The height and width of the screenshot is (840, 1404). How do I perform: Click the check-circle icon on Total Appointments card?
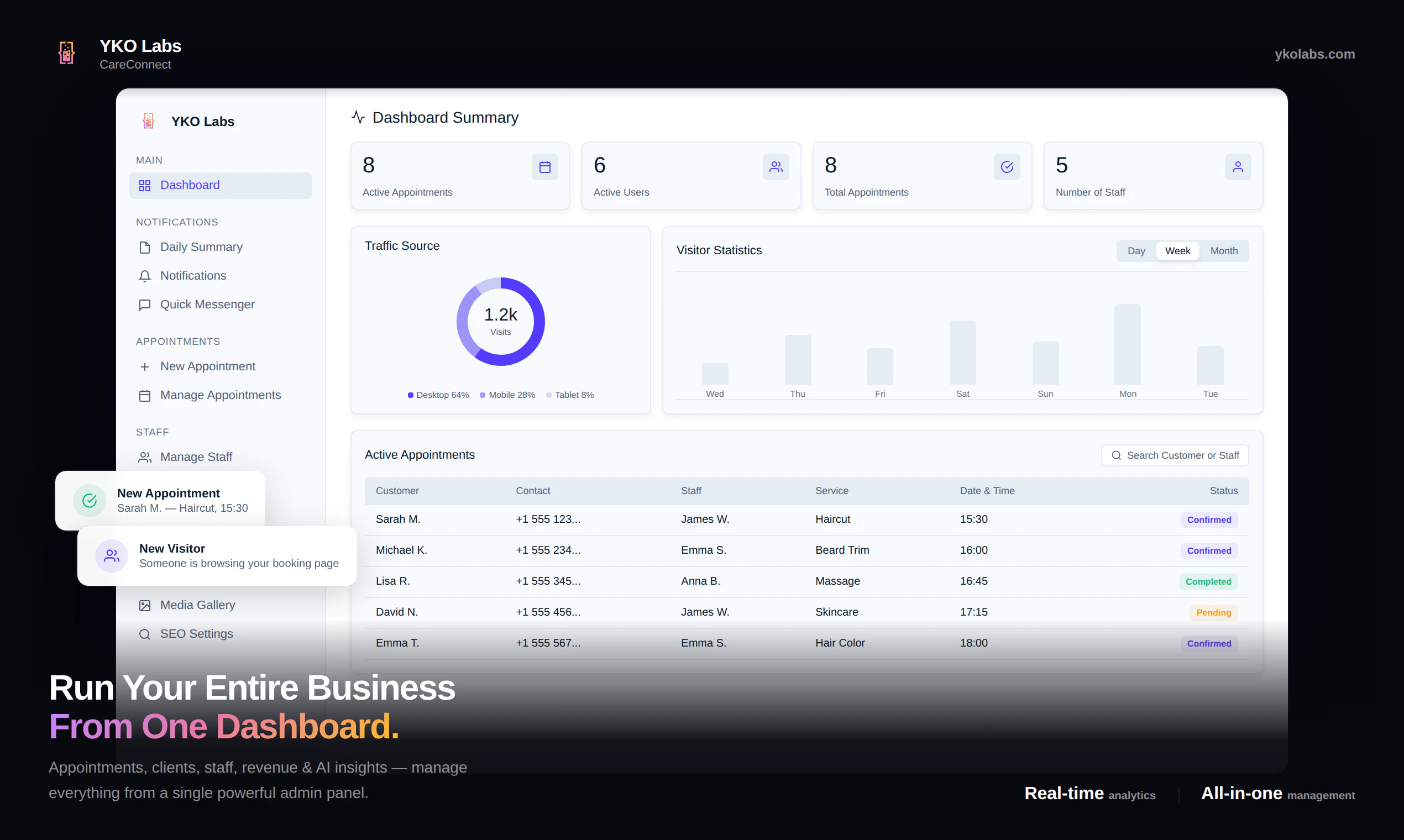click(x=1007, y=167)
